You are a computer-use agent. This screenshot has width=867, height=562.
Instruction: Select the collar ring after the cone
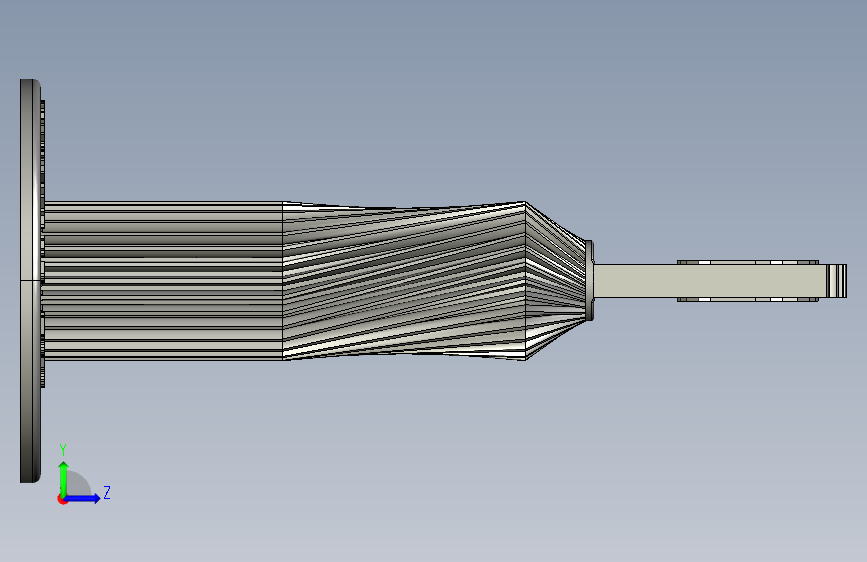coord(589,280)
